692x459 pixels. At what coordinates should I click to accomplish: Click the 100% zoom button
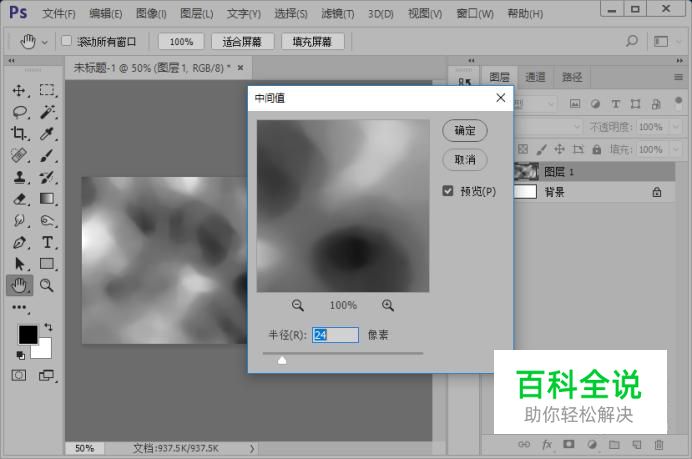tap(181, 41)
